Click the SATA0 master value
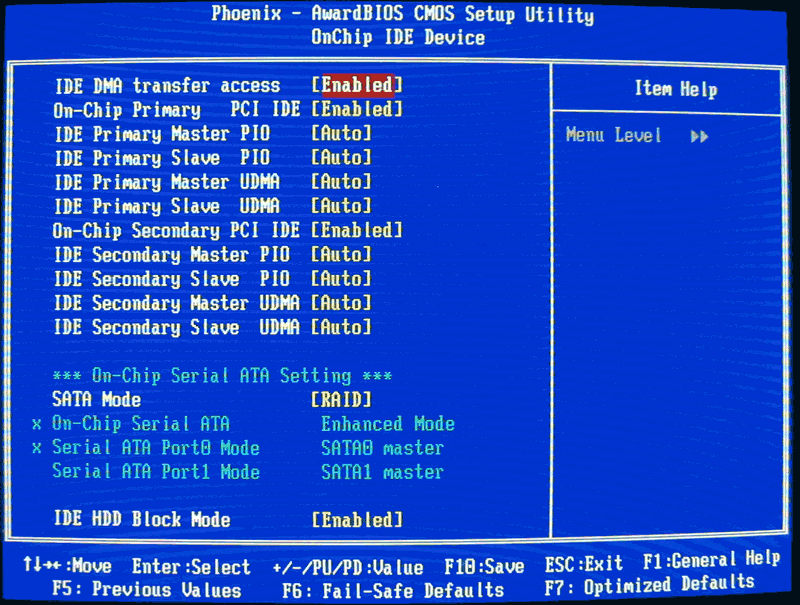Screen dimensions: 800x605 tap(382, 448)
